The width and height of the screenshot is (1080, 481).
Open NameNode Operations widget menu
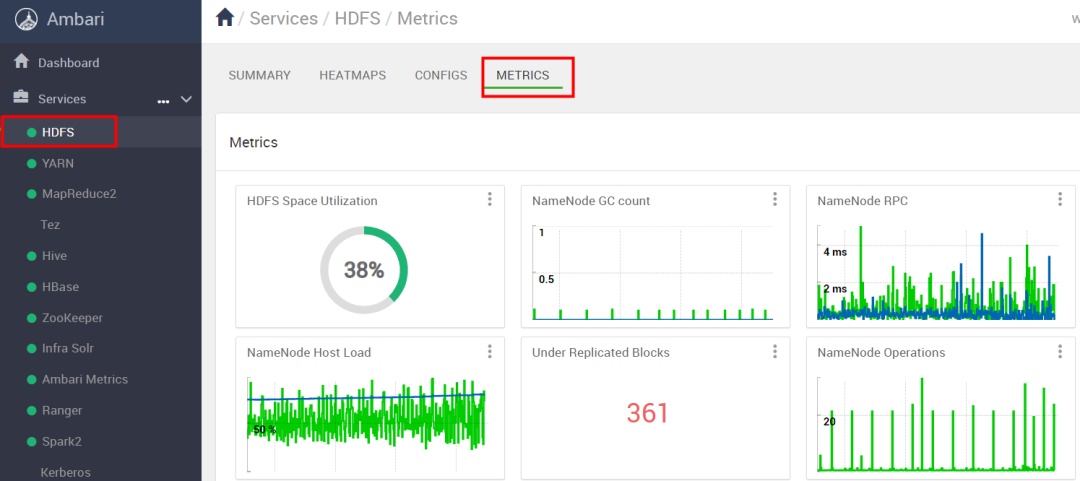(1060, 351)
